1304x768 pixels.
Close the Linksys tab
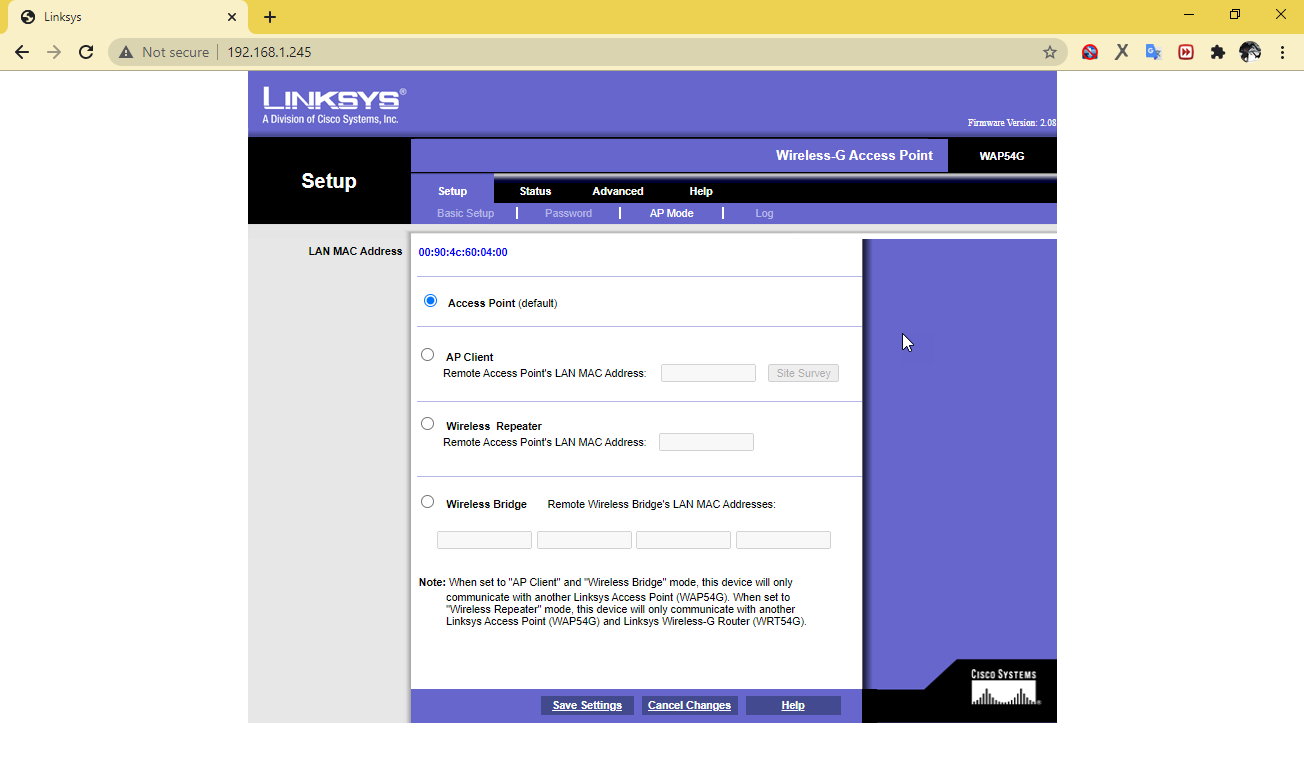pos(231,17)
